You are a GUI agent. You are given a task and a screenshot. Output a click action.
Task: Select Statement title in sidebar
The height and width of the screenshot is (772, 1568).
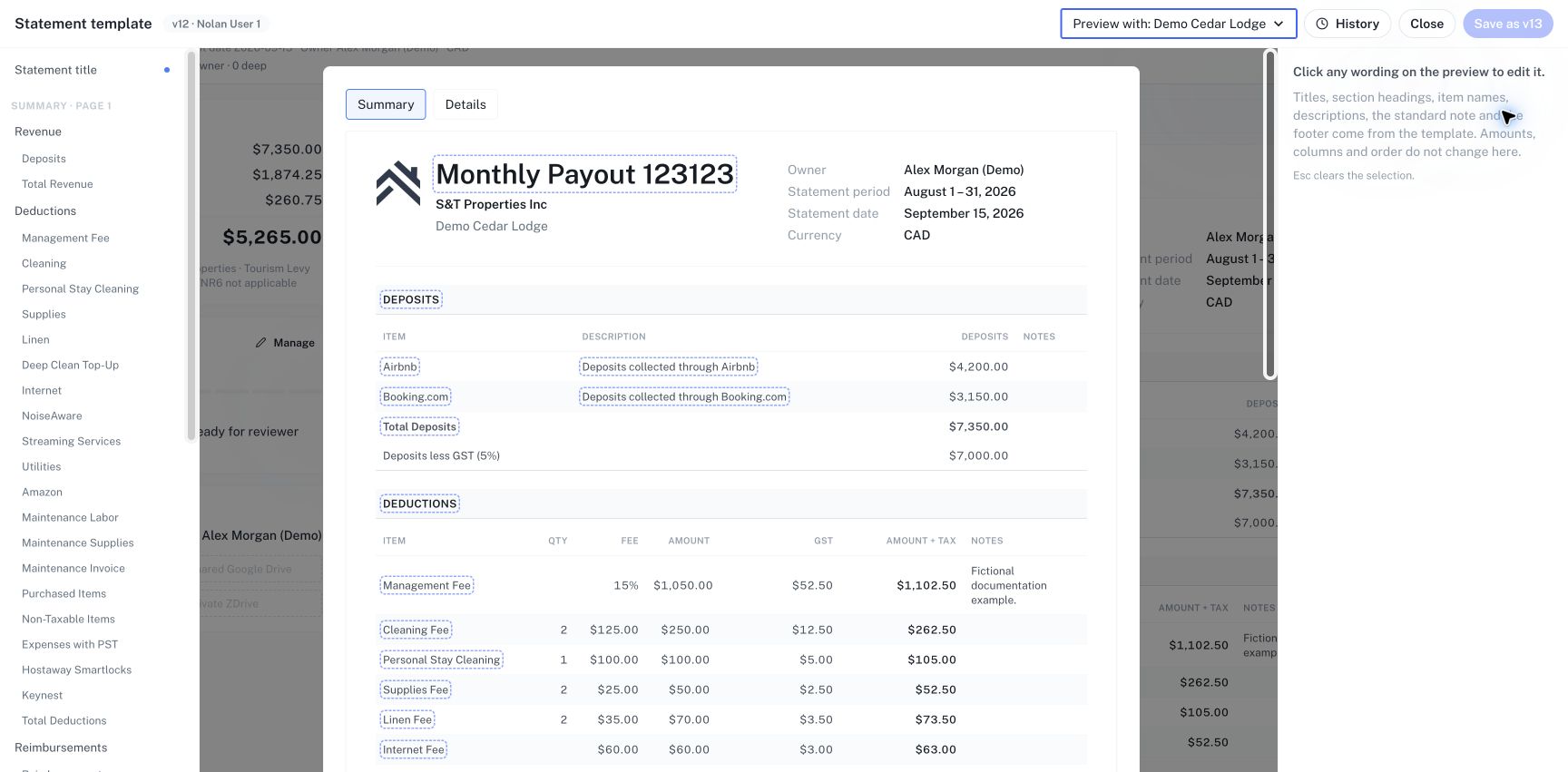(x=55, y=70)
